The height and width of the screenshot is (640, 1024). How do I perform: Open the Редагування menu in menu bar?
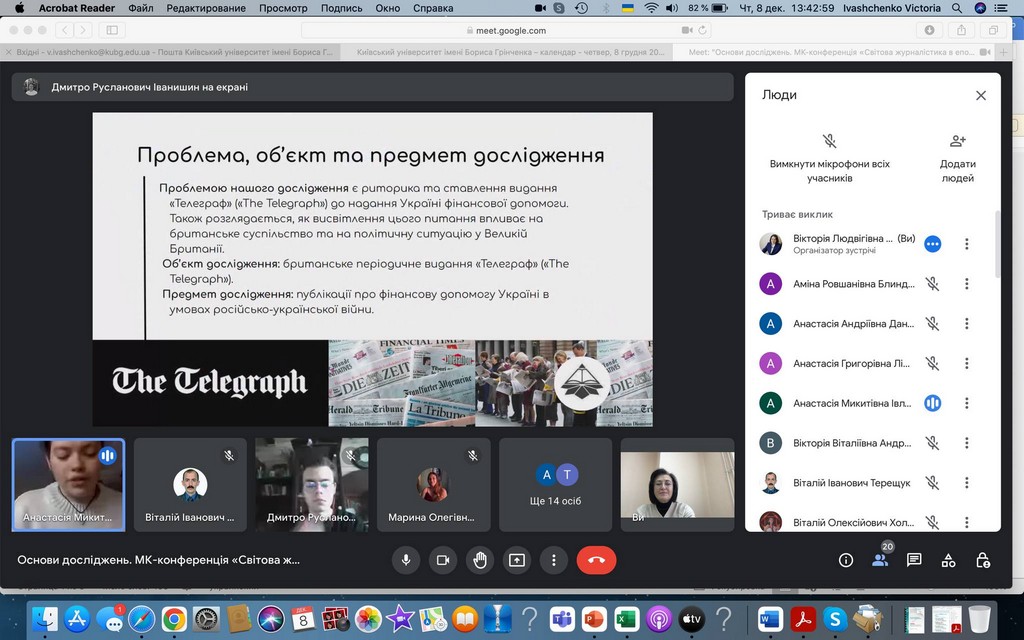click(206, 8)
